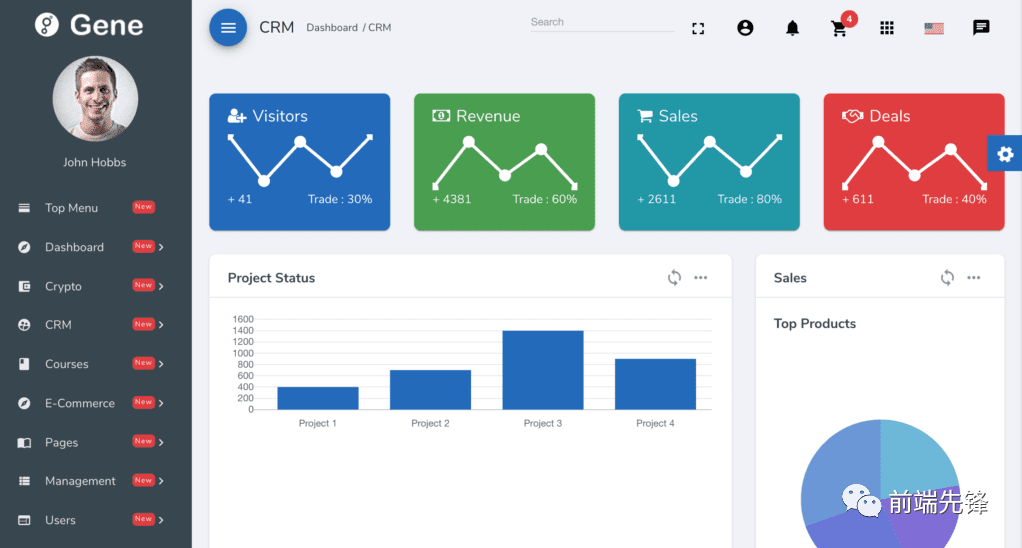Open notifications bell
The width and height of the screenshot is (1022, 548).
click(x=792, y=28)
